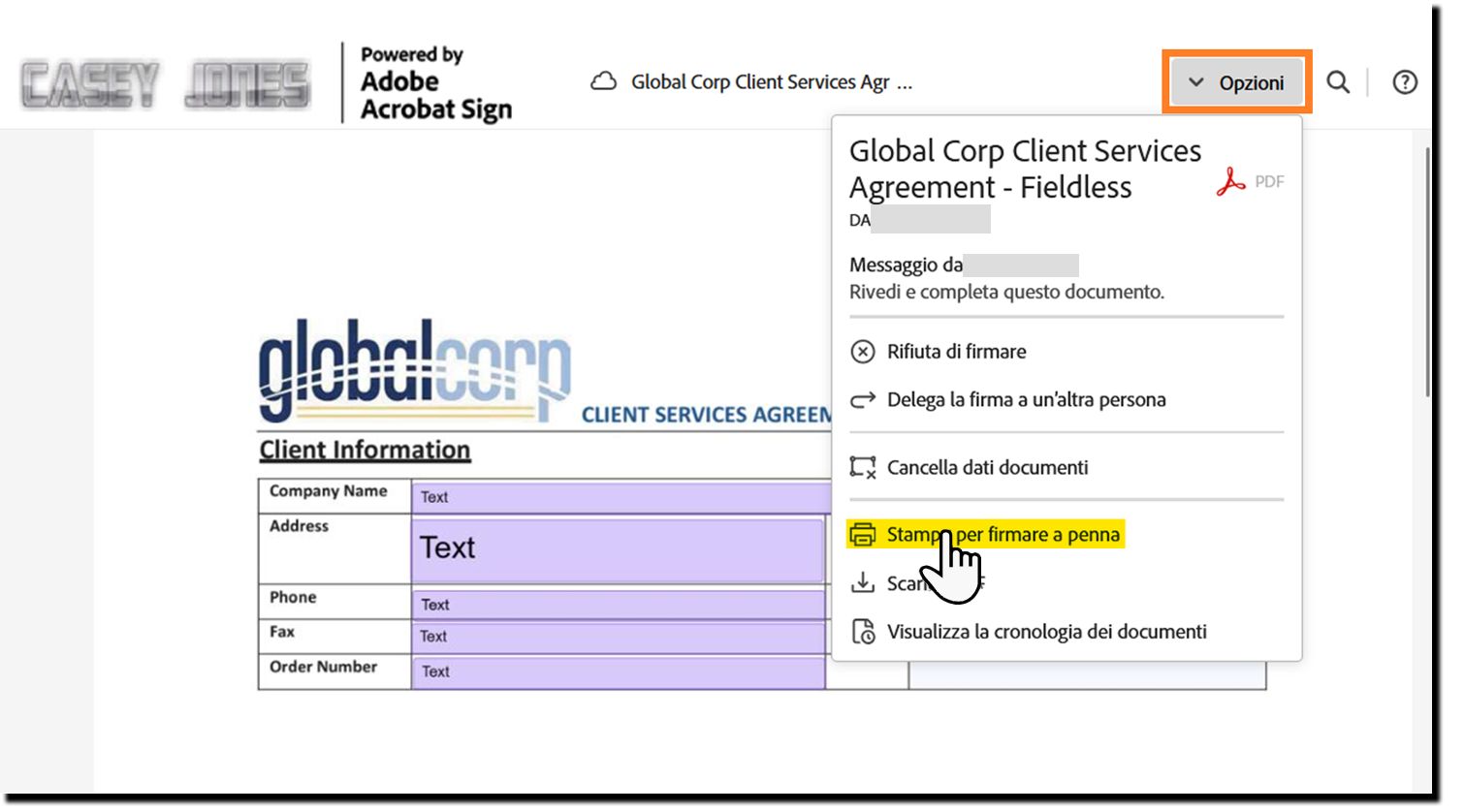Click the 'Address' label cell
Screen dimensions: 1465x812
pyautogui.click(x=334, y=548)
